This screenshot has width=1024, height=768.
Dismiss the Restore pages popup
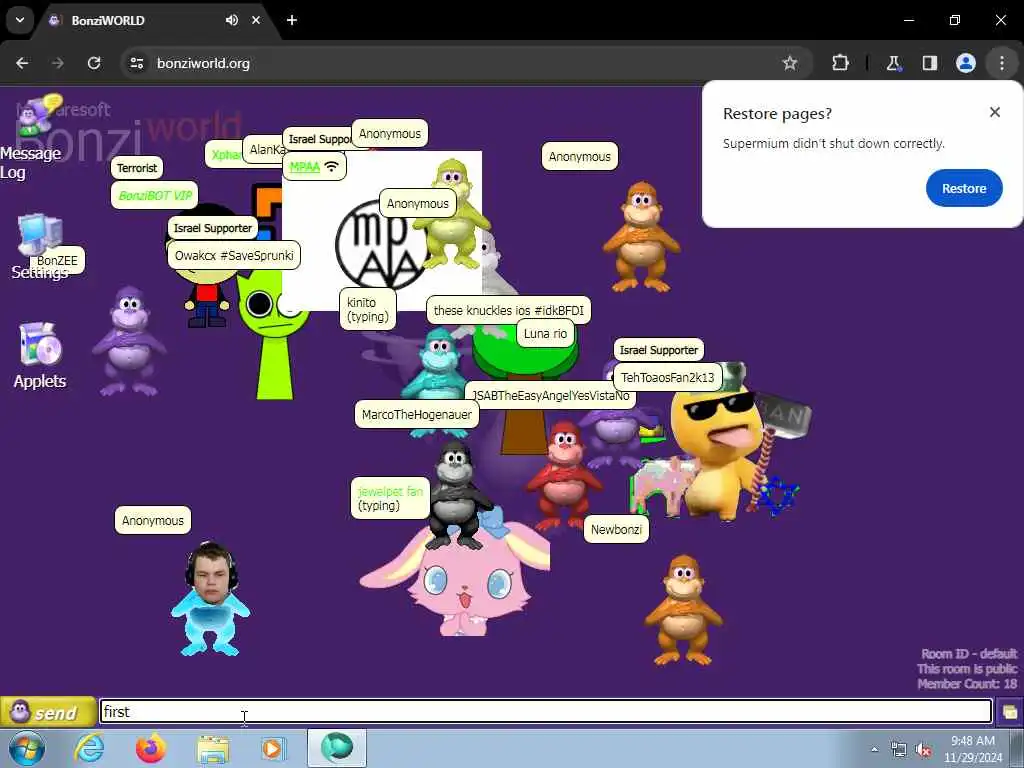pos(995,112)
